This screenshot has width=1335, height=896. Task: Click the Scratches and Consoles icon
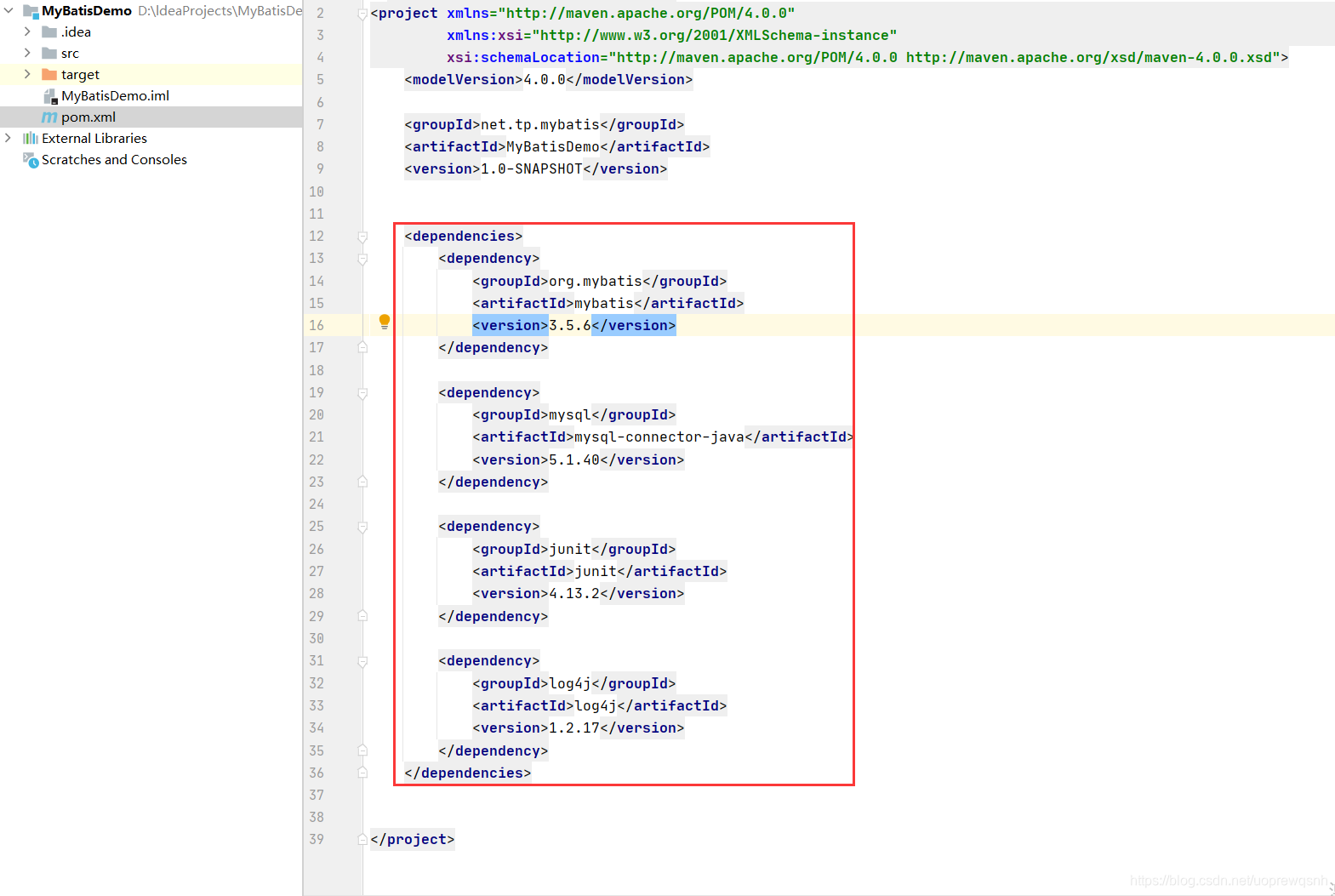[31, 160]
